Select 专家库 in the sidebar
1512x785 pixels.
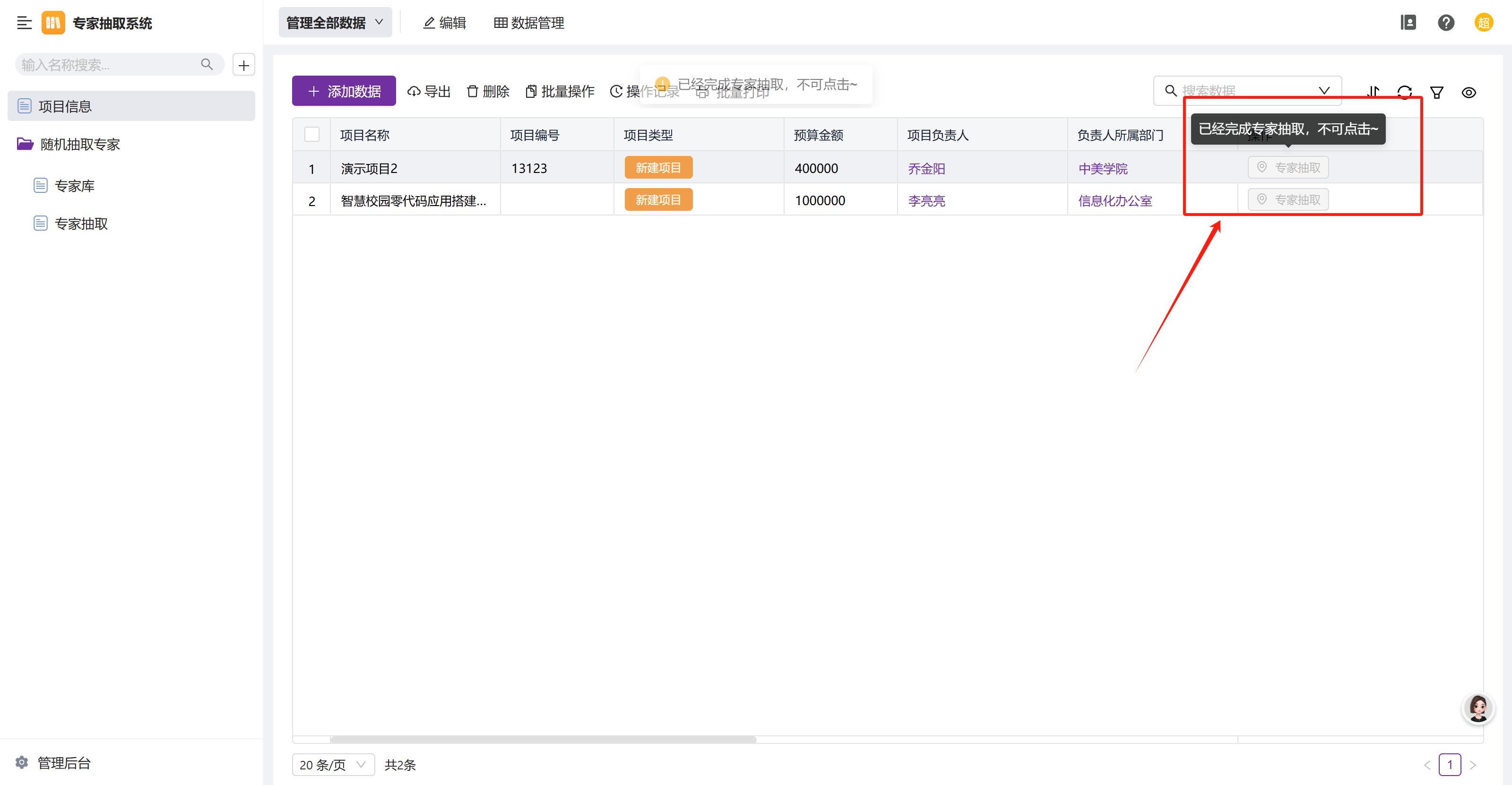coord(74,186)
